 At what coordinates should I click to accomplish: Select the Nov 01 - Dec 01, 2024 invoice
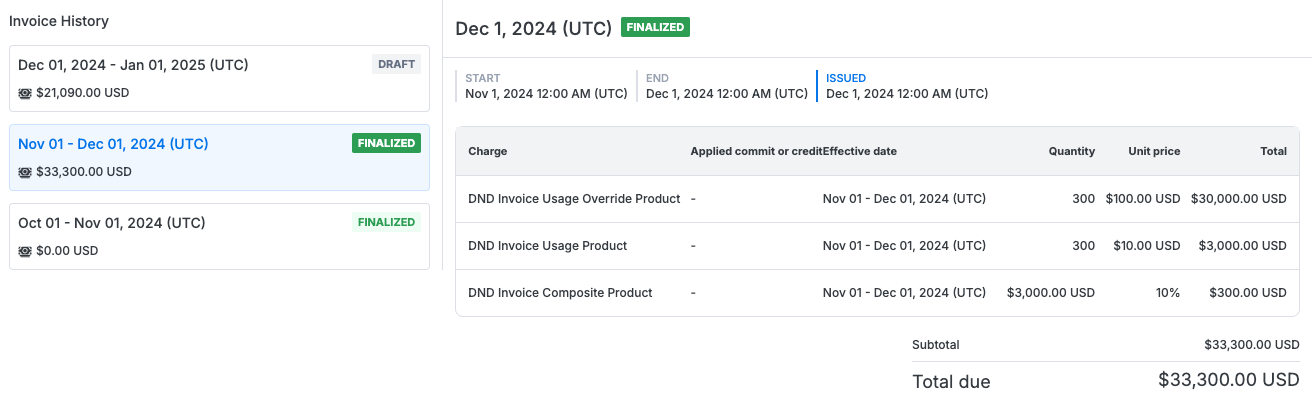point(113,144)
